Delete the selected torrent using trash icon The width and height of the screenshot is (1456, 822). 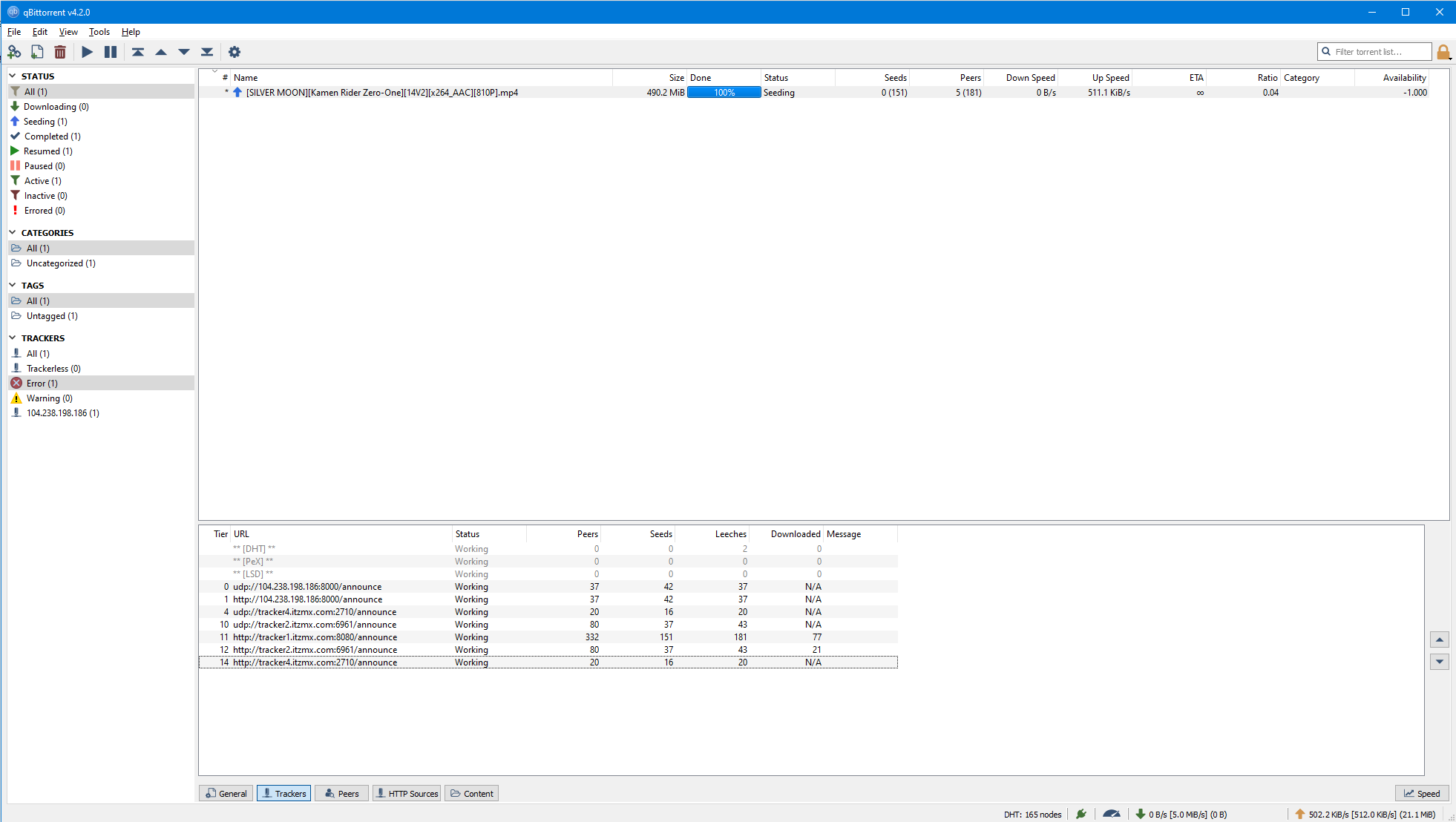(x=60, y=52)
